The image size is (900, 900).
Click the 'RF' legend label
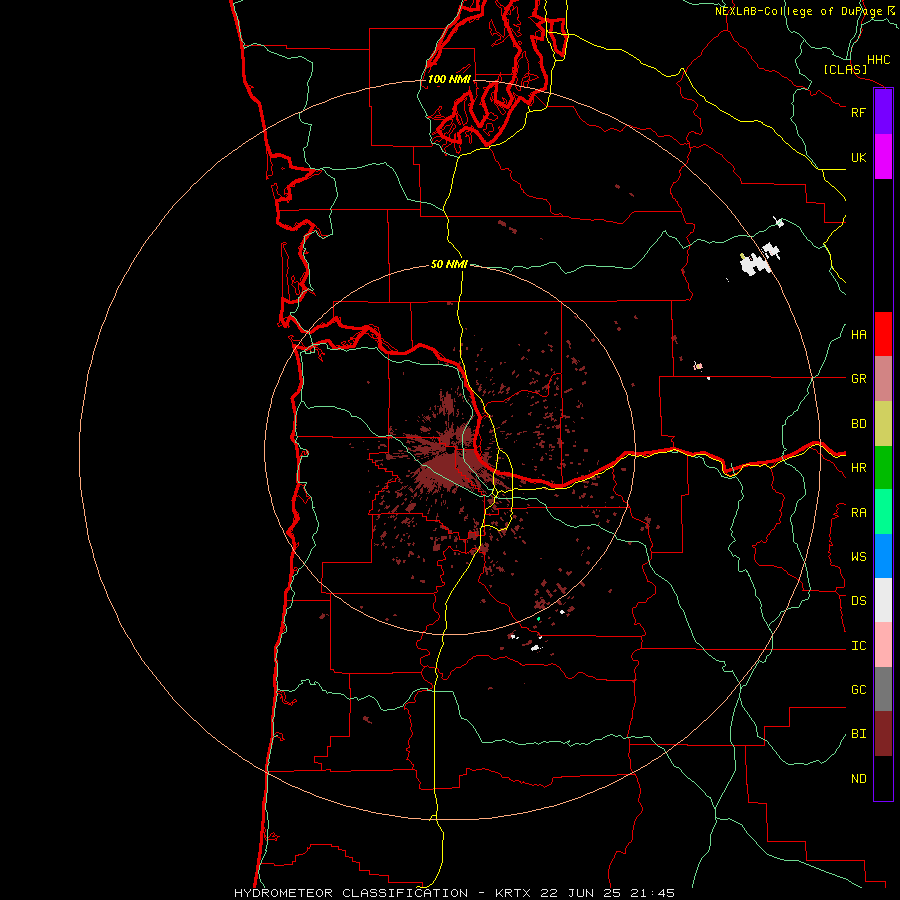pos(858,112)
